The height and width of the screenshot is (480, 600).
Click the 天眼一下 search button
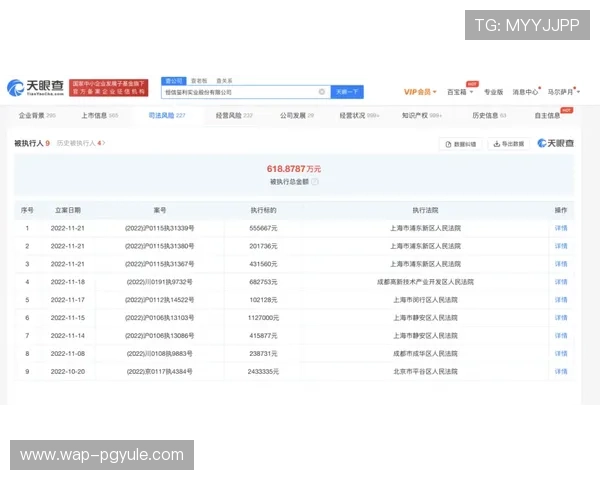coord(347,92)
